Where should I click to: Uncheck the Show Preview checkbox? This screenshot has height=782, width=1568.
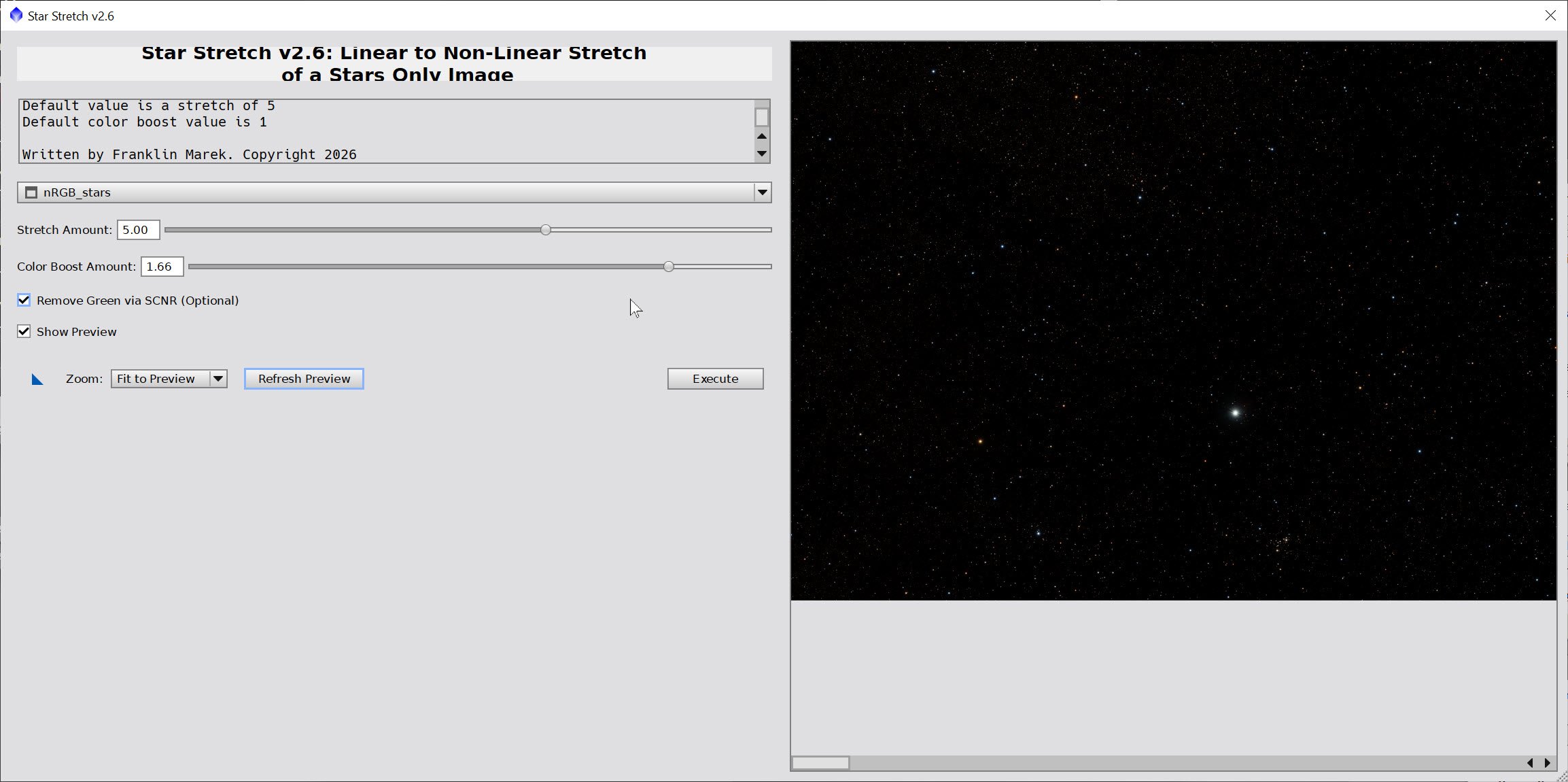(x=24, y=331)
